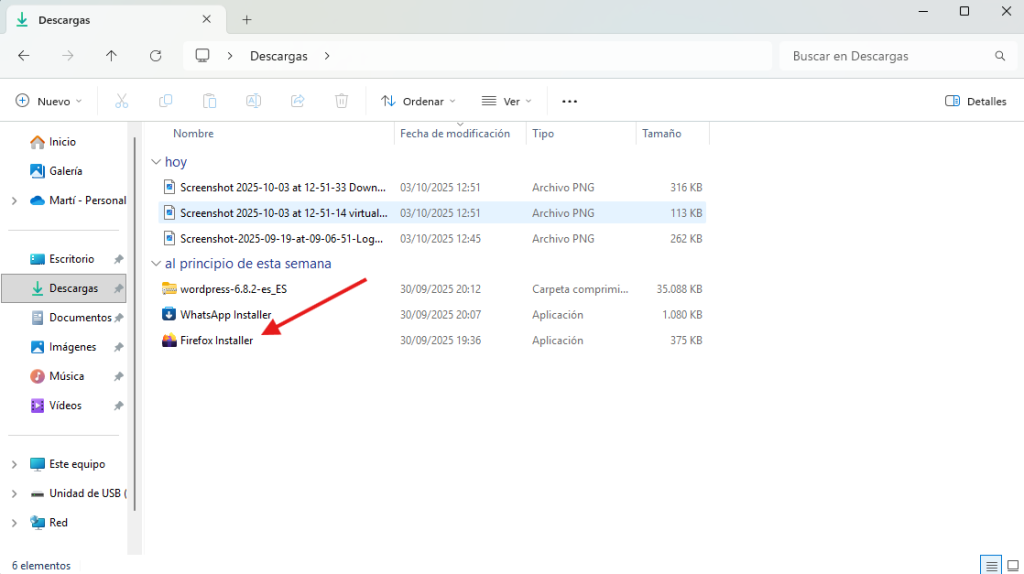Refresh the Descargas folder view
This screenshot has width=1024, height=574.
click(x=155, y=56)
